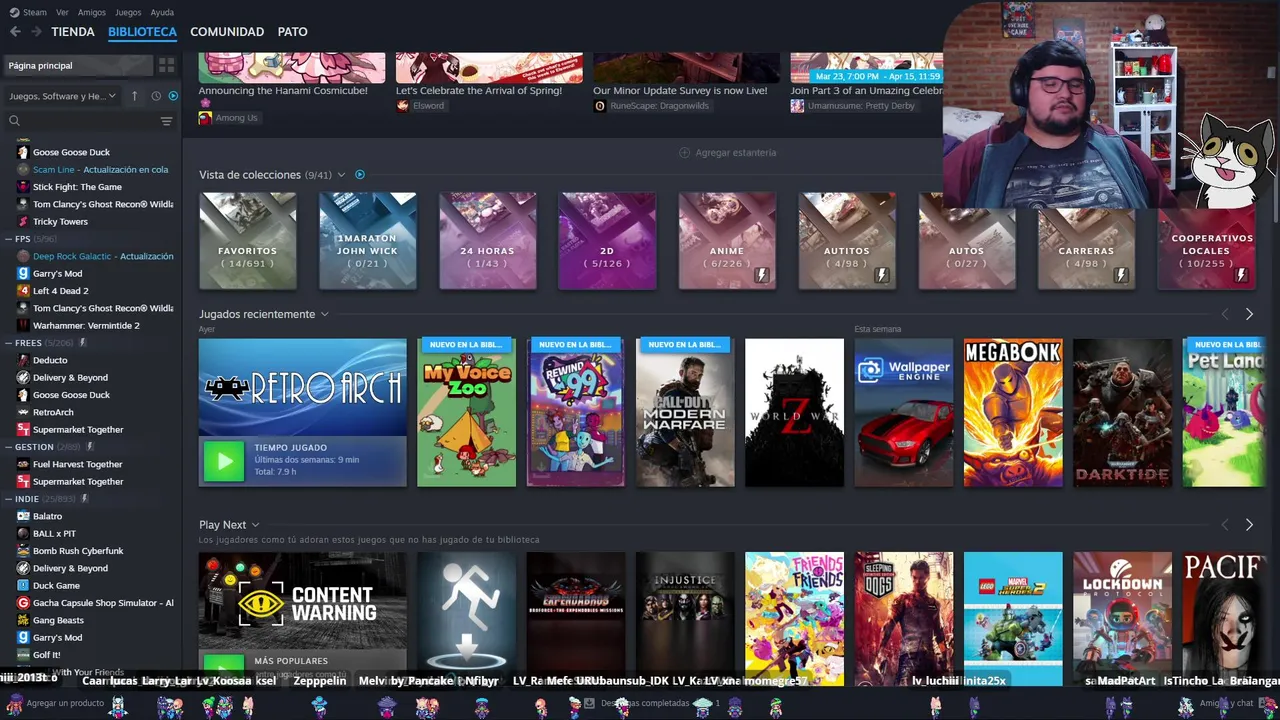Show recent activity clock filter icon

click(x=156, y=96)
